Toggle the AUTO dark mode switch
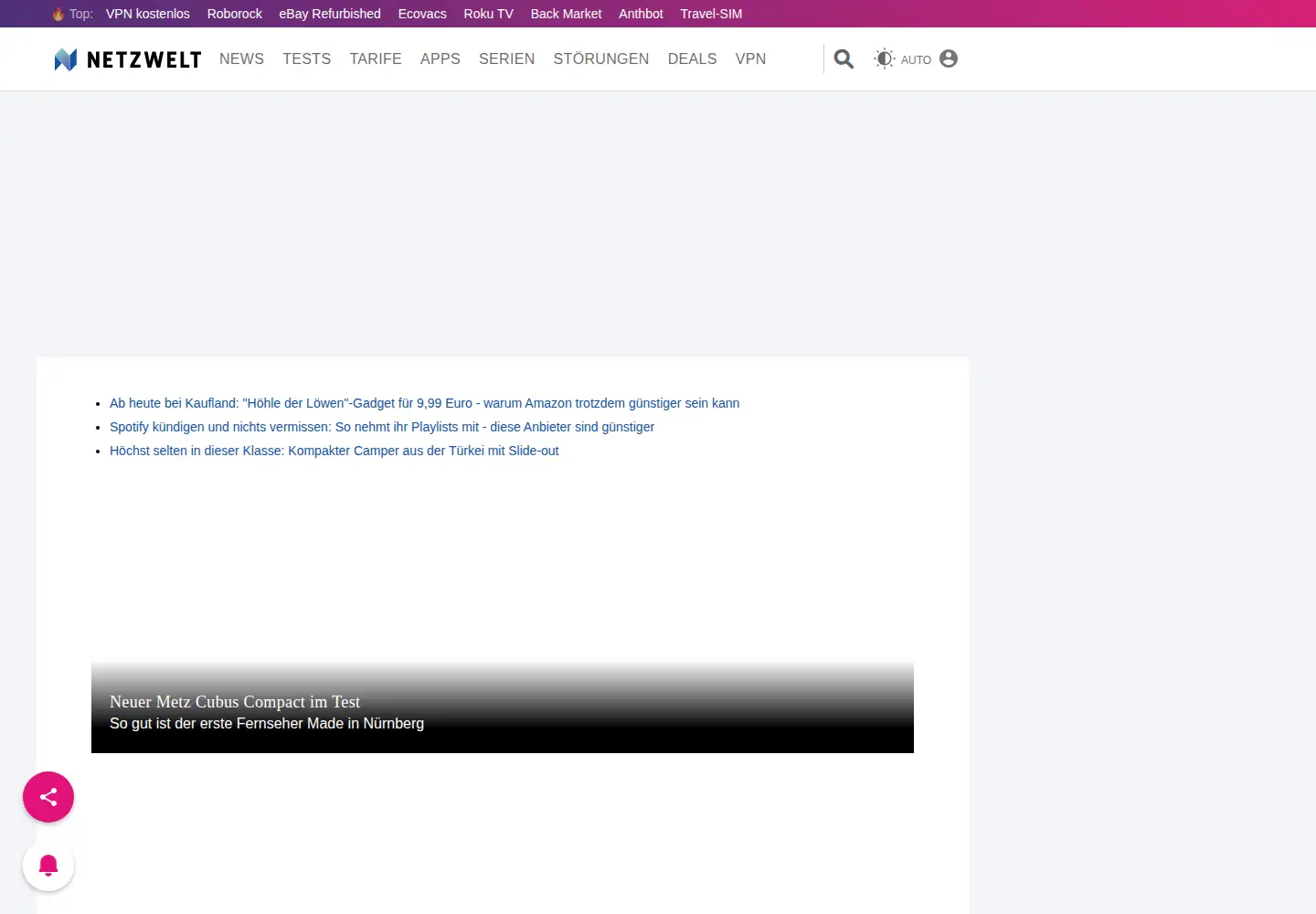Viewport: 1316px width, 914px height. (902, 59)
